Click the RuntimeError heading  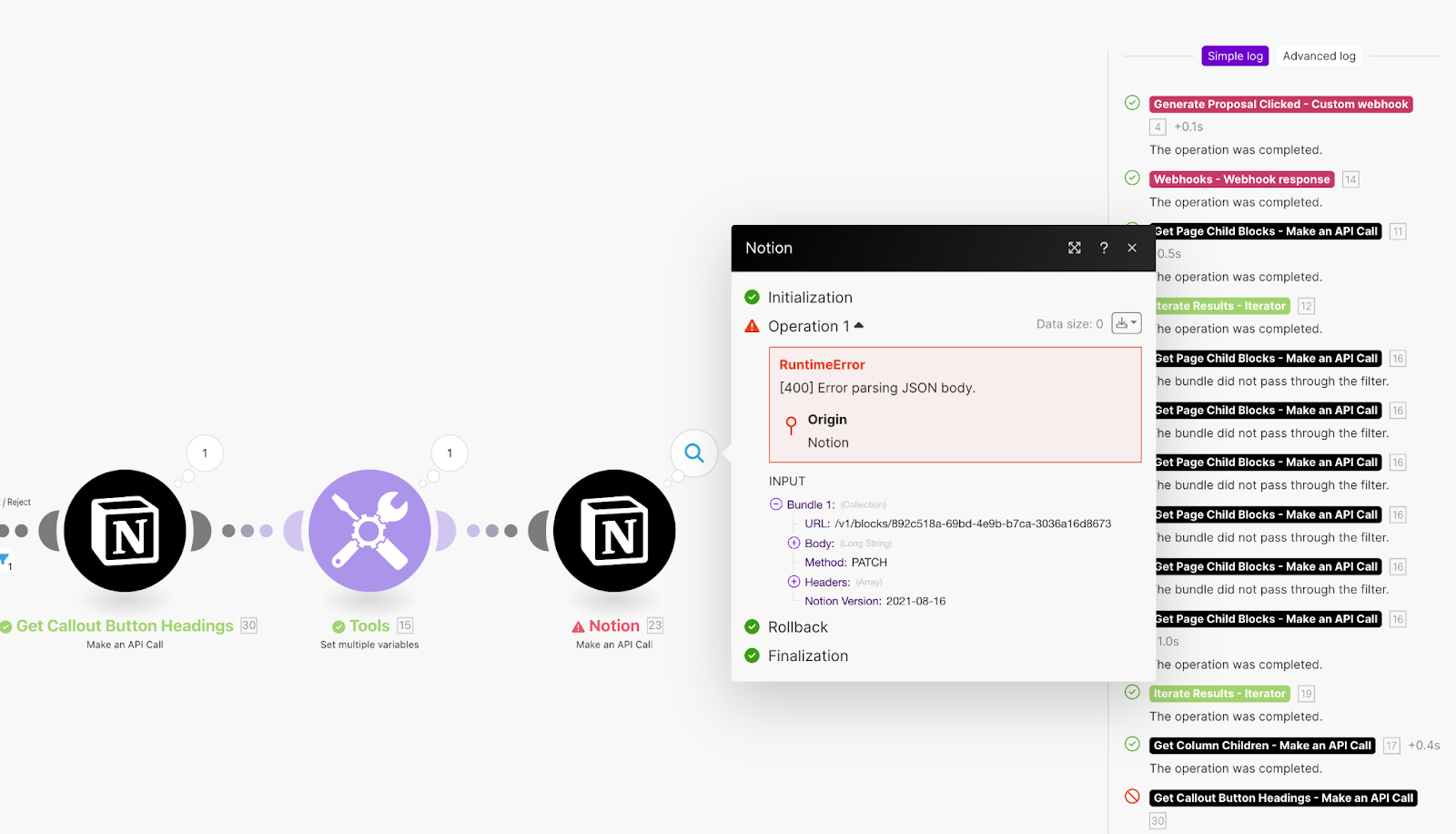click(822, 365)
